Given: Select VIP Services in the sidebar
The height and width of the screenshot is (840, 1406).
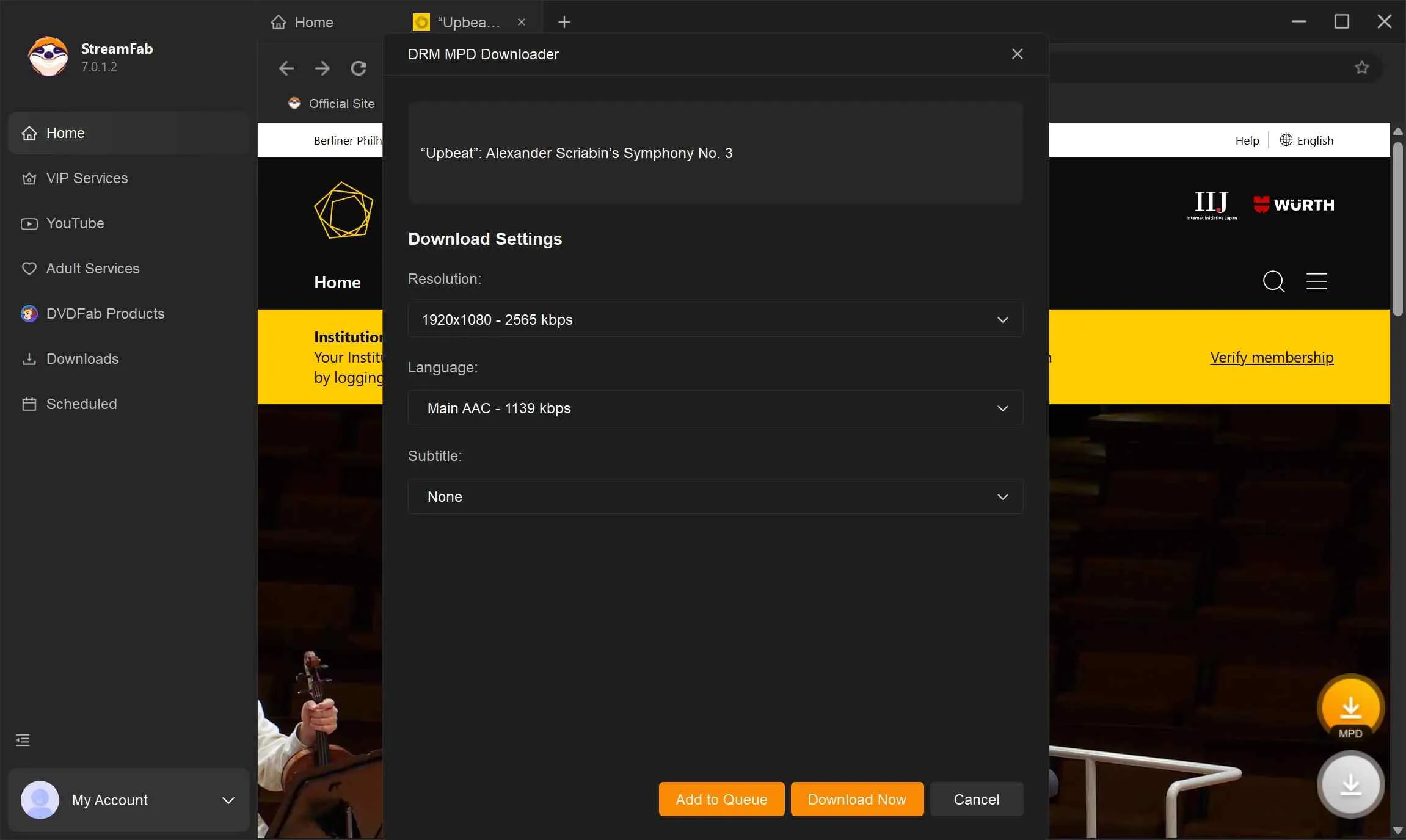Looking at the screenshot, I should point(86,178).
